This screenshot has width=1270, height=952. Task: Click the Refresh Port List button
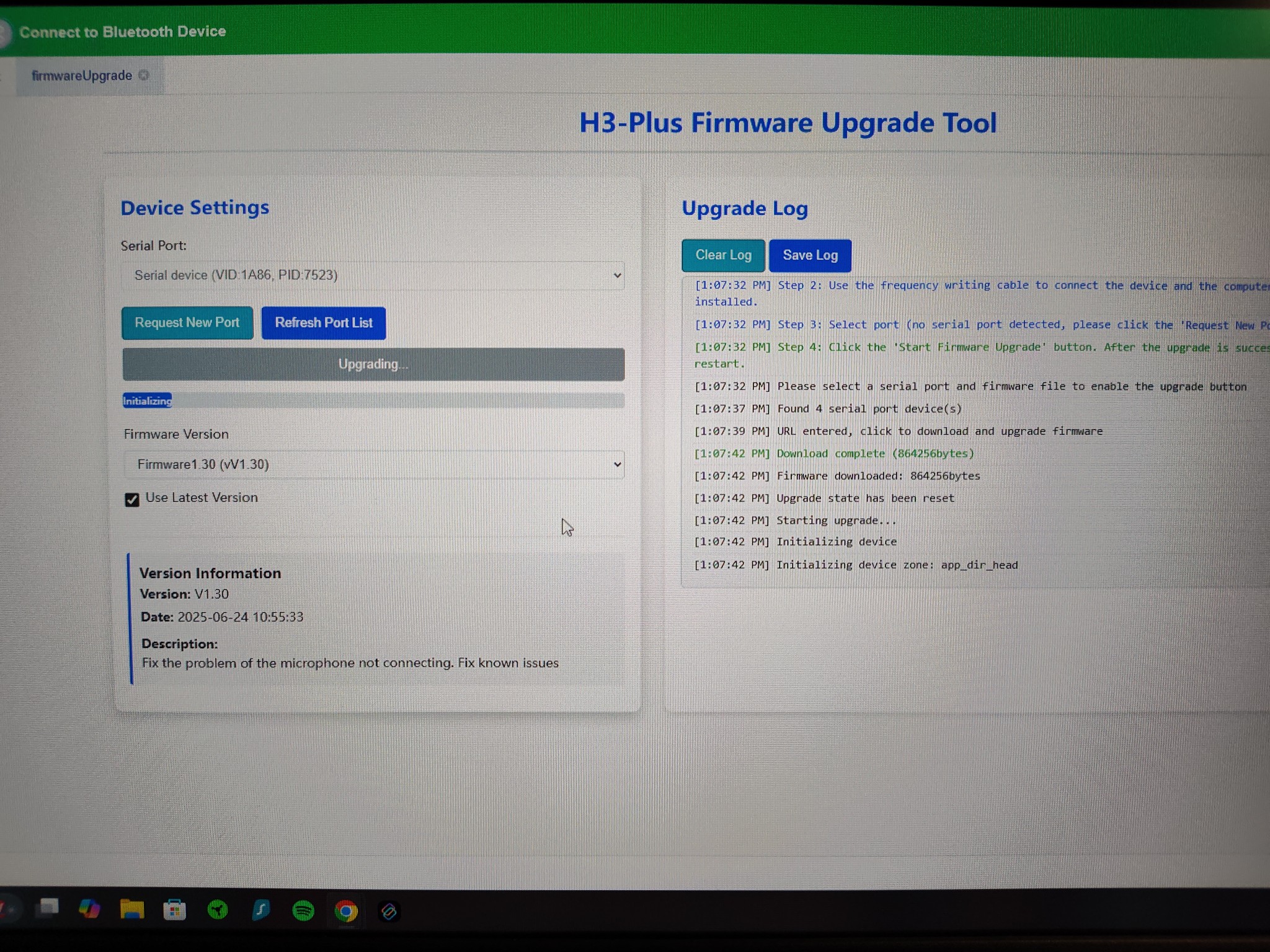coord(324,323)
